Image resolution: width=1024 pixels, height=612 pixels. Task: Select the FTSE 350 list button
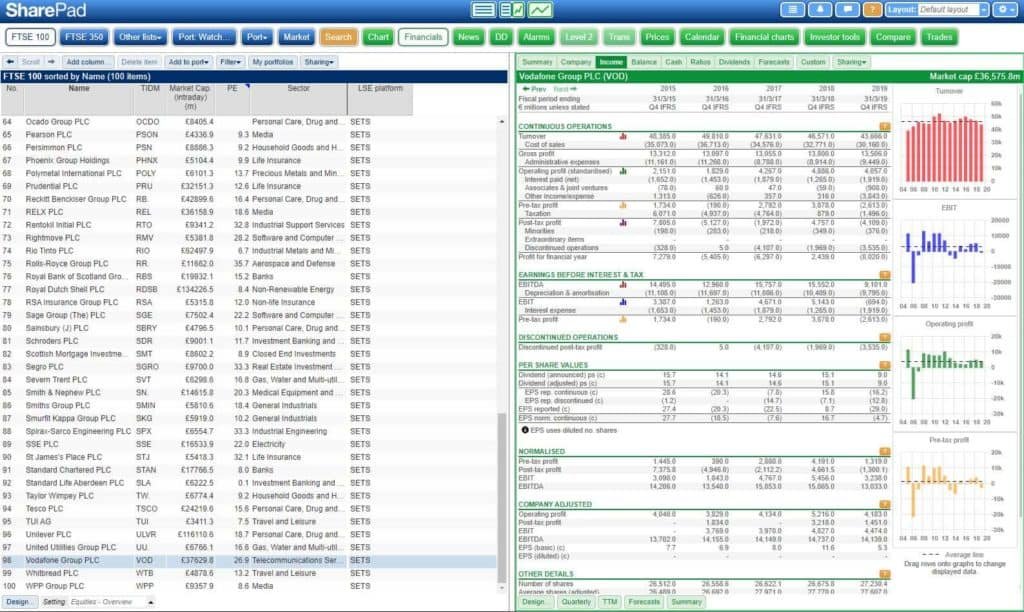point(84,37)
